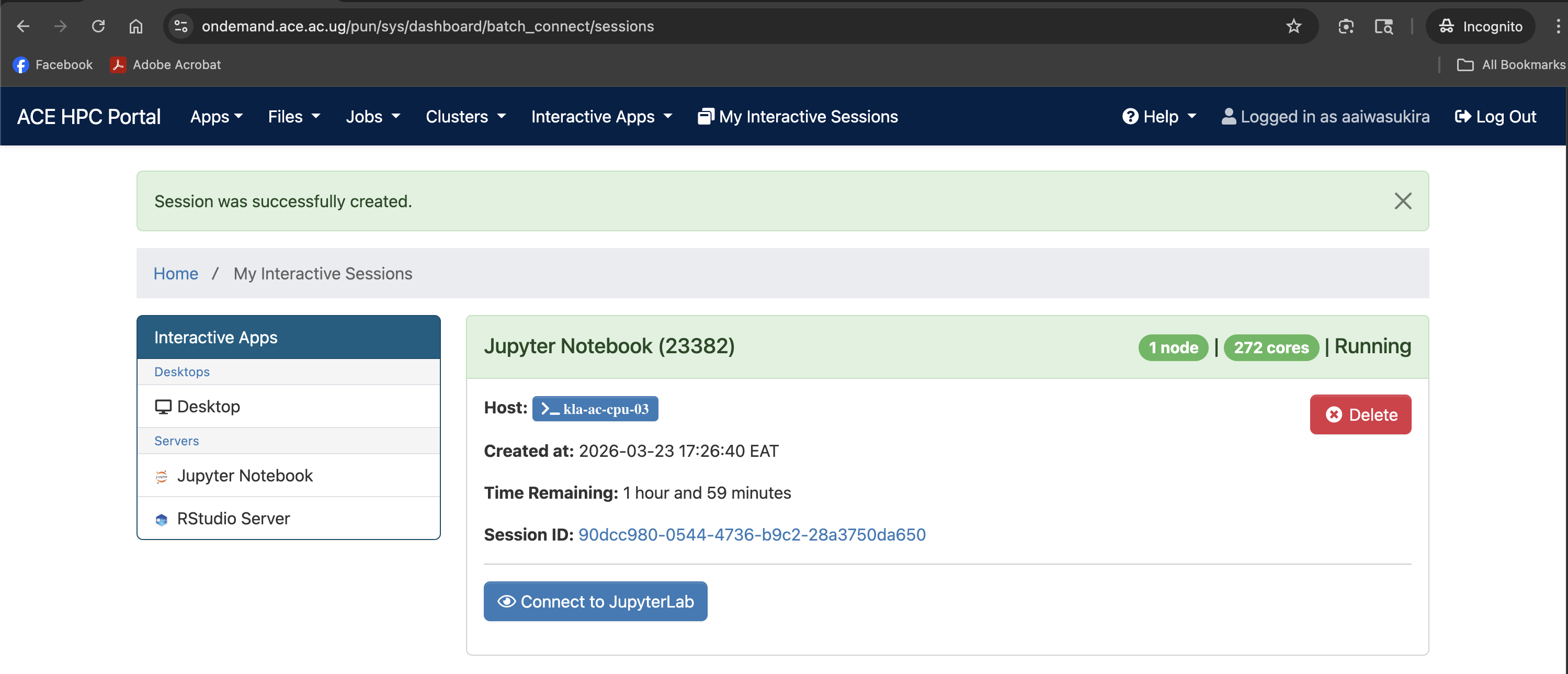Click the browser home icon
This screenshot has height=674, width=1568.
(136, 26)
